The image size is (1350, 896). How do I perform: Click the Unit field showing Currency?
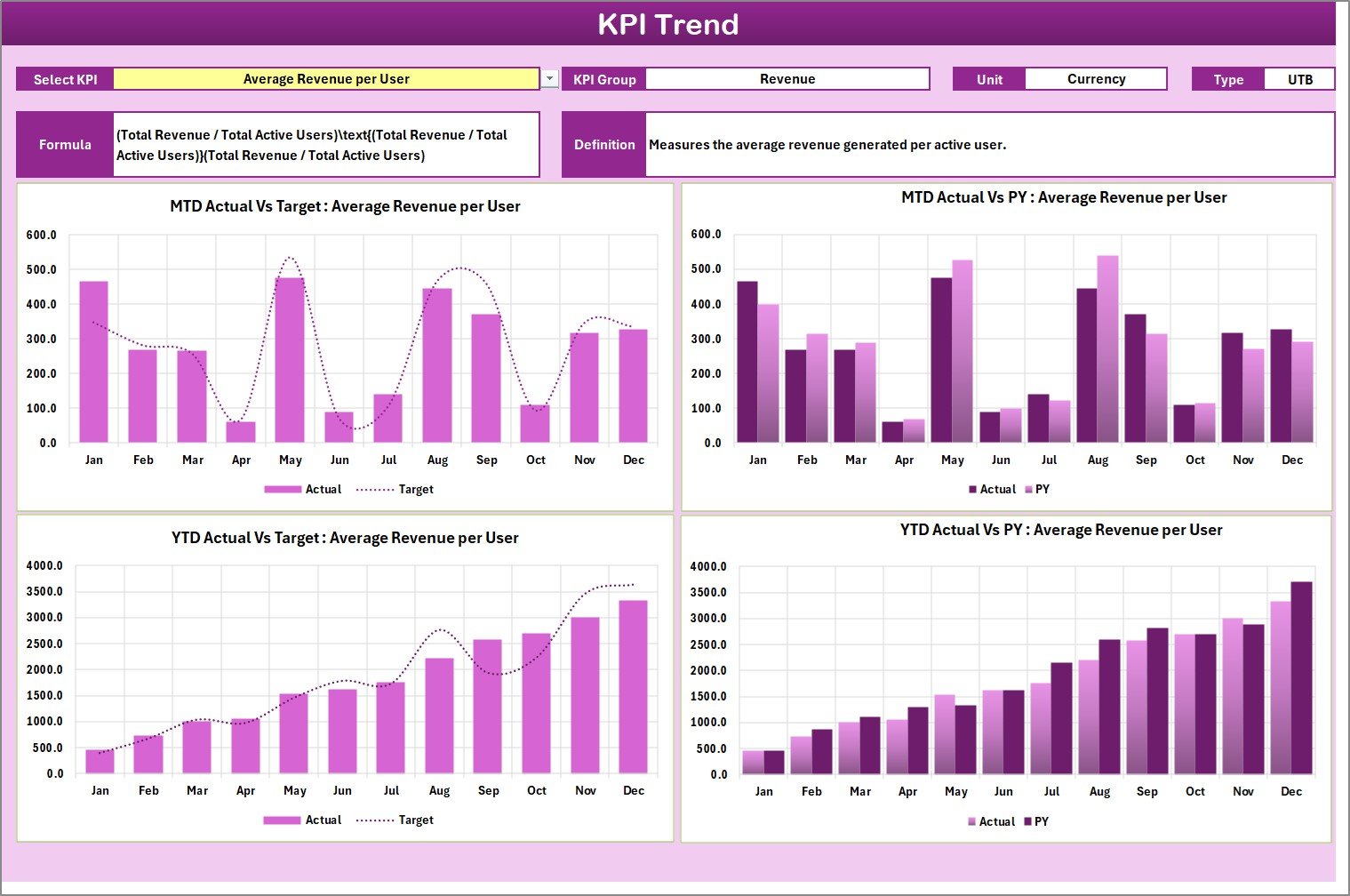(1096, 78)
